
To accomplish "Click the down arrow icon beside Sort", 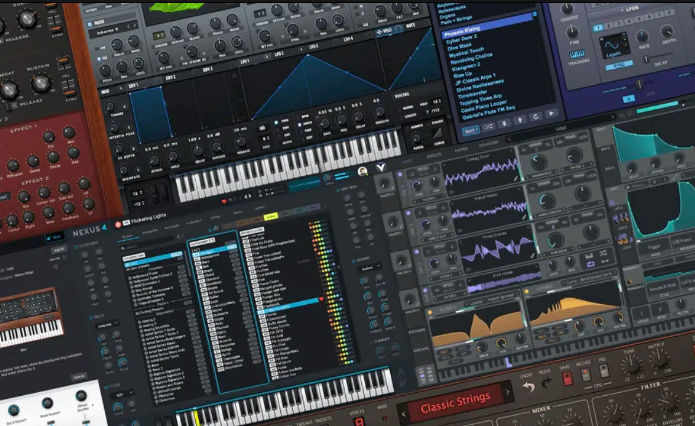I will 504,124.
